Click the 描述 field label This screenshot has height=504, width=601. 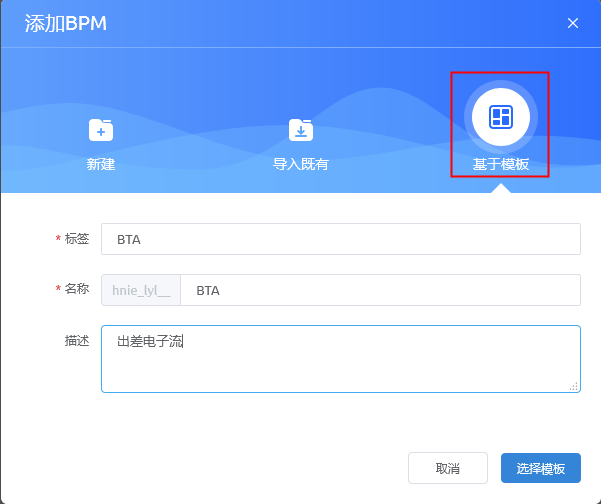(x=77, y=341)
